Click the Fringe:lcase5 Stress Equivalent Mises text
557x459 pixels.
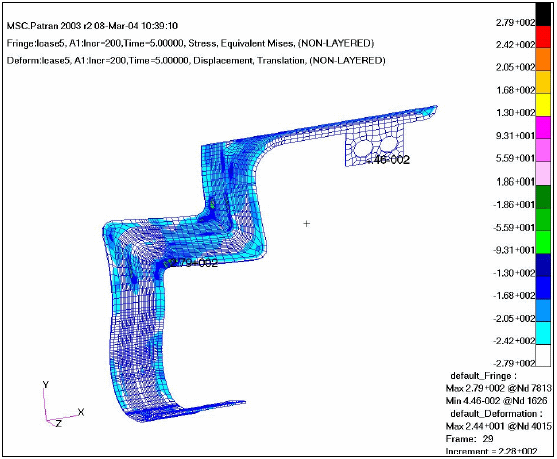pos(190,43)
